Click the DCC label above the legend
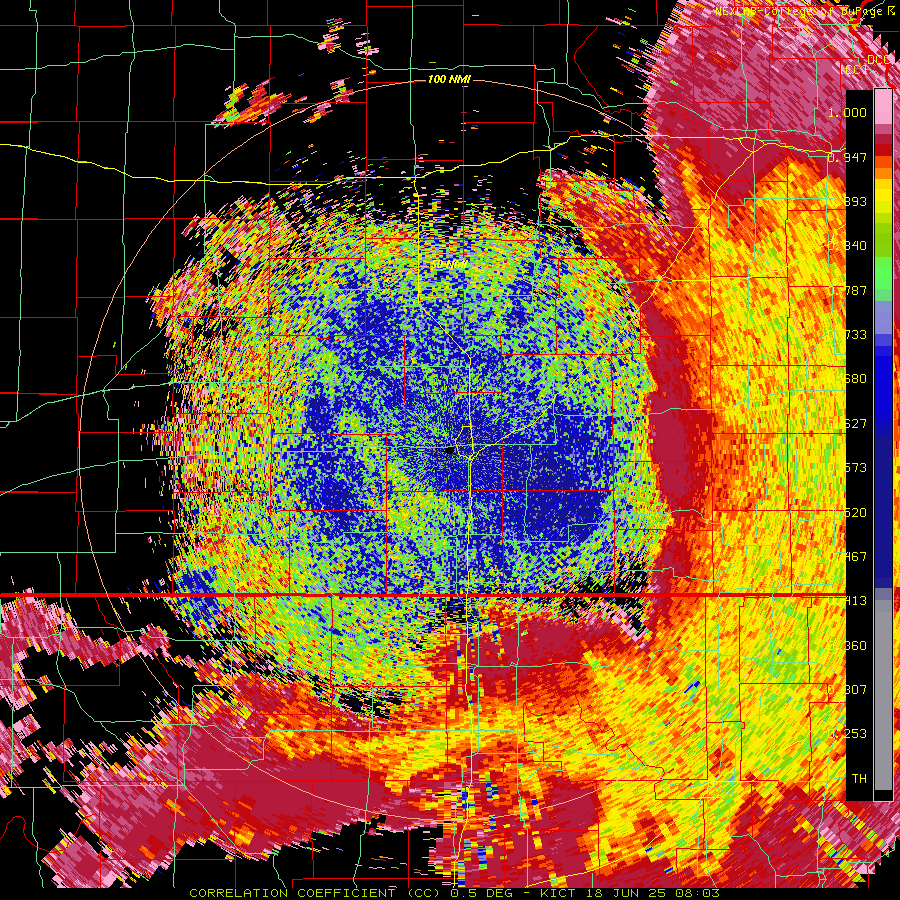This screenshot has height=900, width=900. click(878, 60)
